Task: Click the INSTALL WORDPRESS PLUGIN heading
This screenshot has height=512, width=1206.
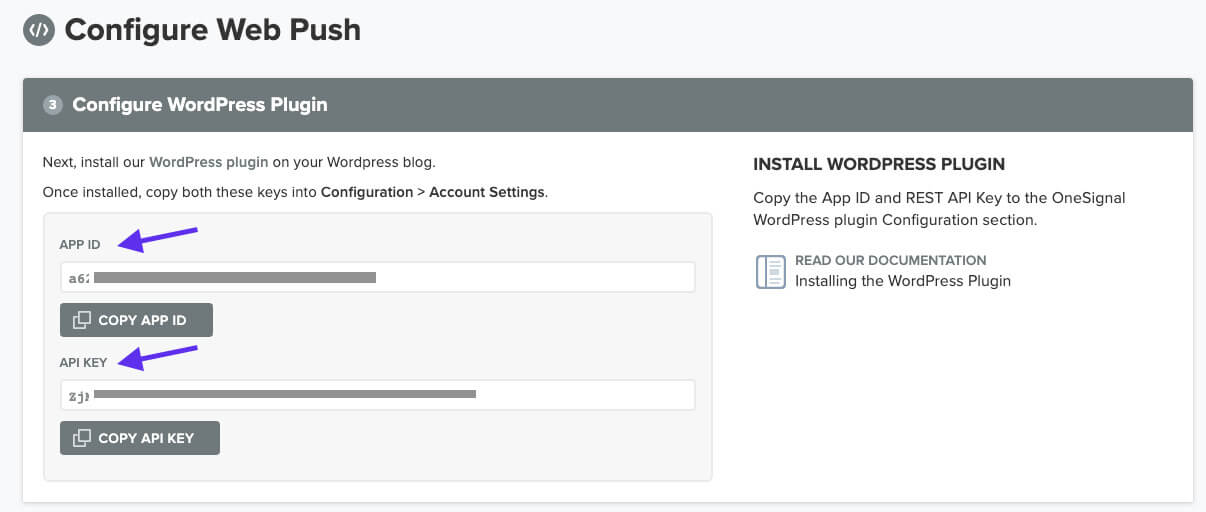Action: [x=879, y=164]
